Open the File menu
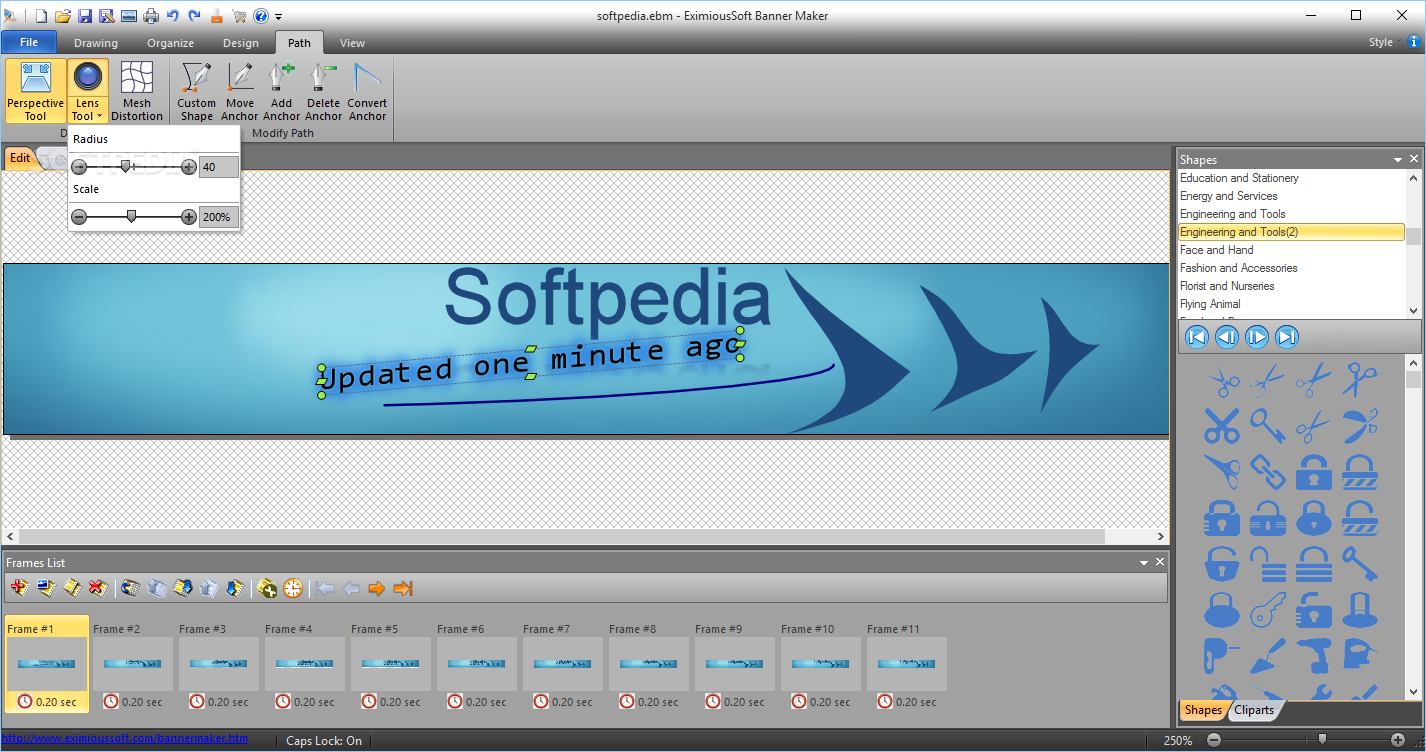This screenshot has width=1426, height=752. coord(29,42)
